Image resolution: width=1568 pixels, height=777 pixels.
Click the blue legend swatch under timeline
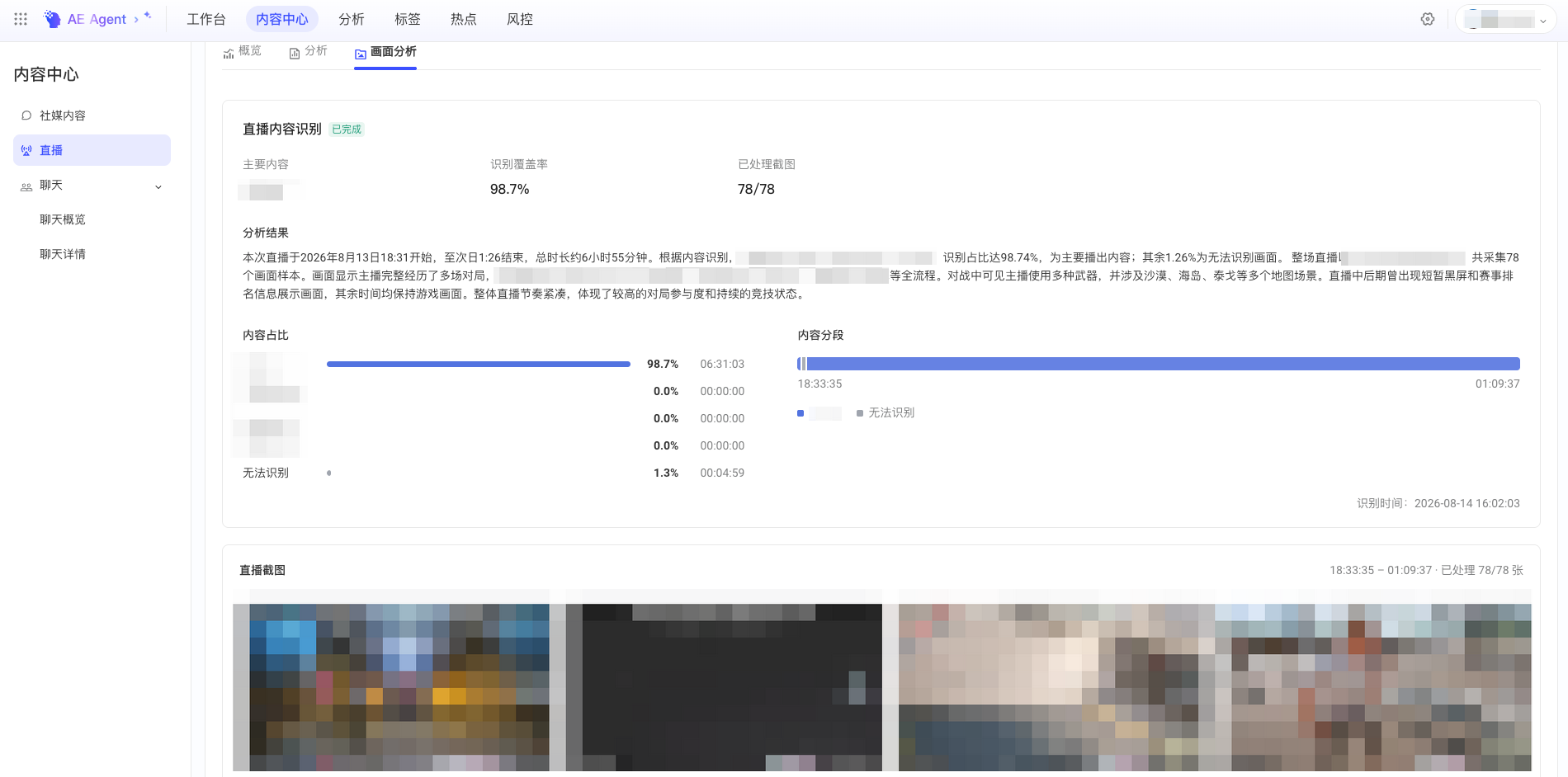point(801,413)
